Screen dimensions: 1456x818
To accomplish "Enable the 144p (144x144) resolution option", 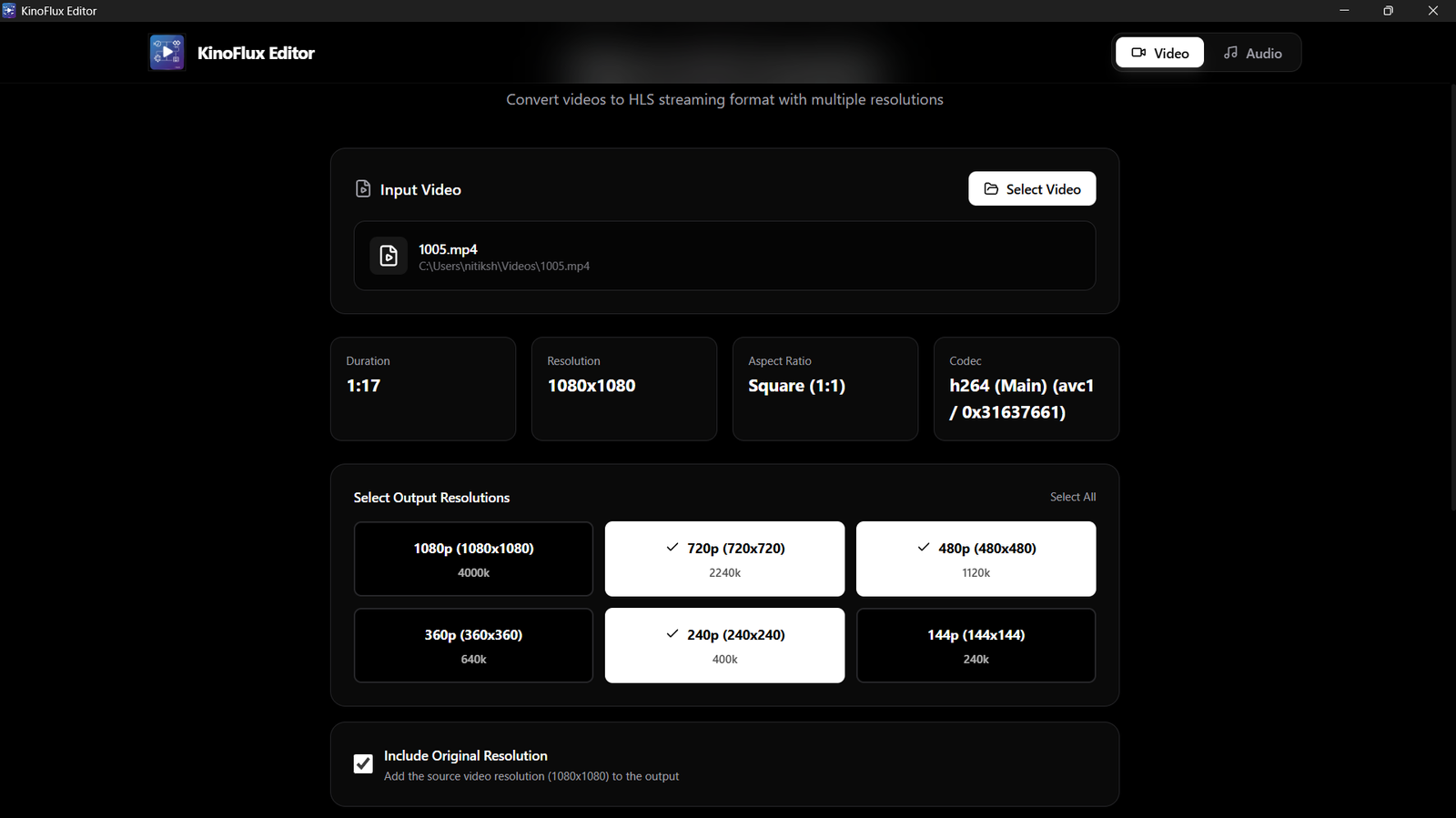I will coord(976,645).
